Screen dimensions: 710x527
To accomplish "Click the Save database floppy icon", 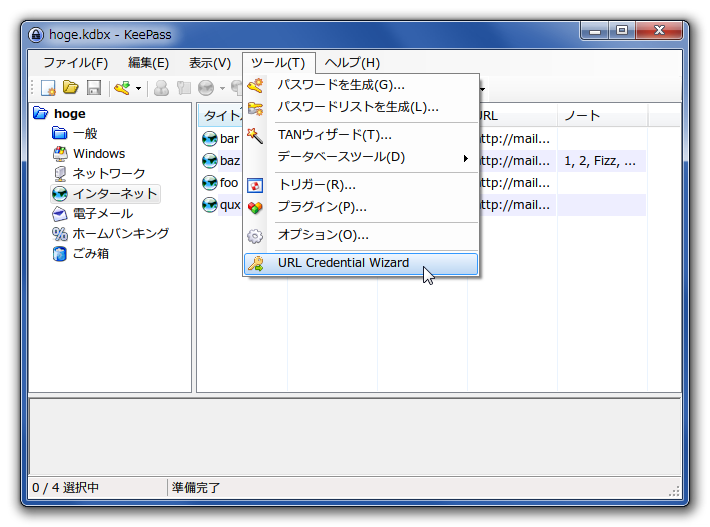I will (x=94, y=88).
